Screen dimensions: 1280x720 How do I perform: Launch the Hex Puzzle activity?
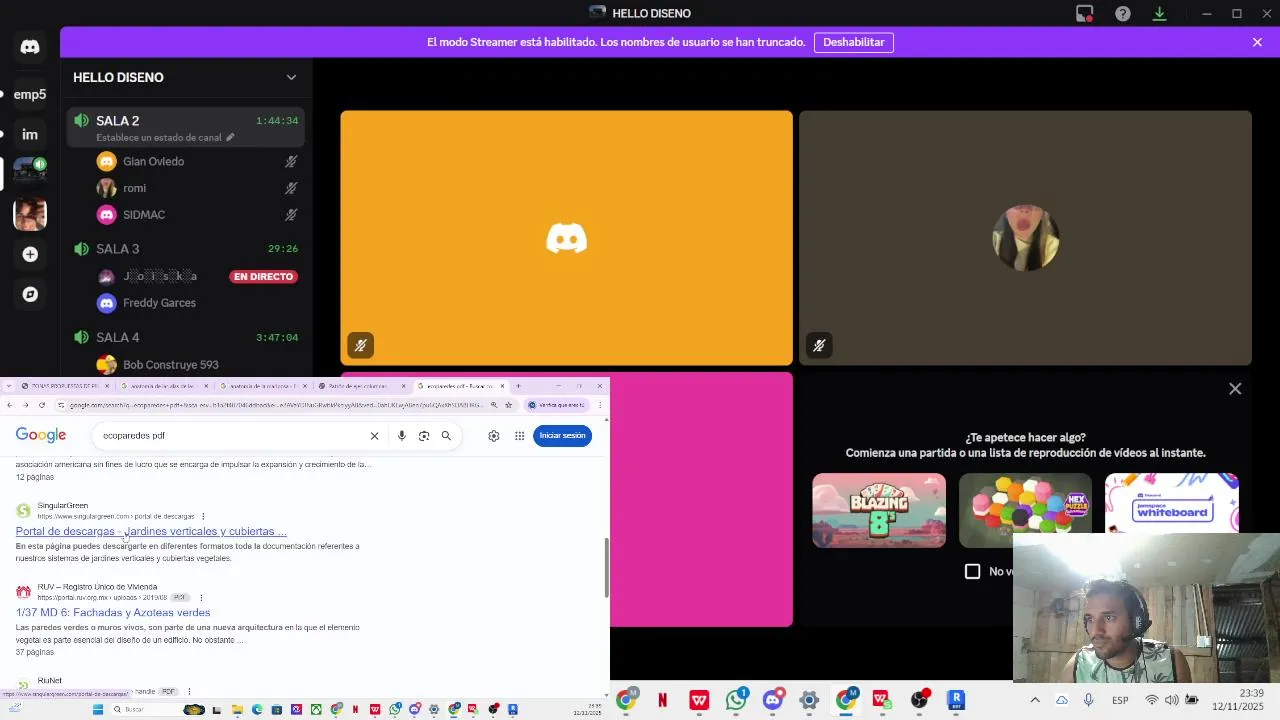coord(1025,510)
